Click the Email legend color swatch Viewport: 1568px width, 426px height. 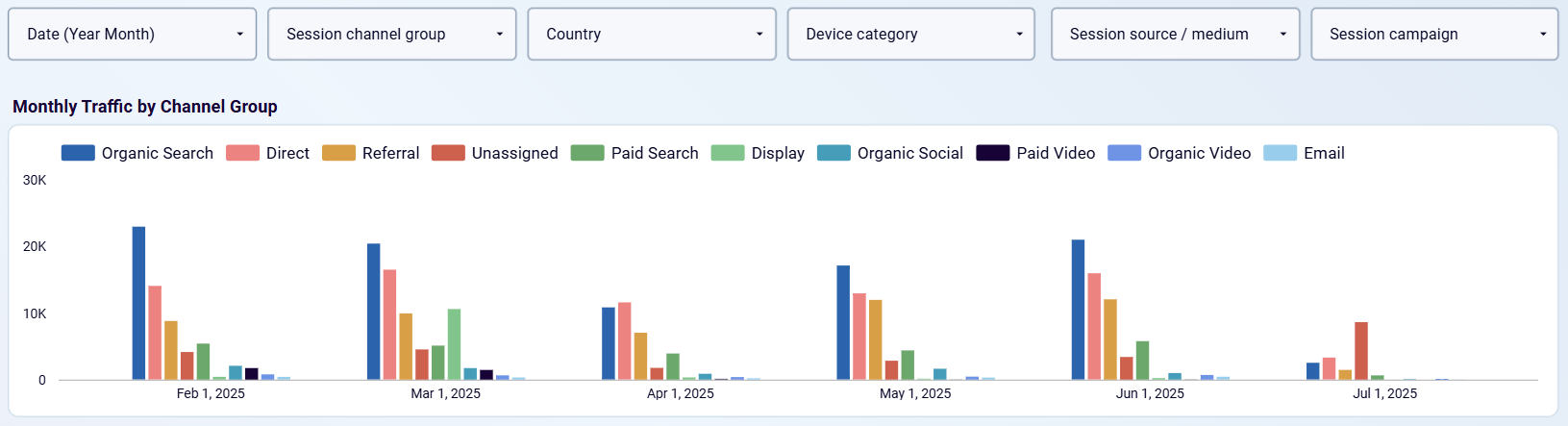(x=1280, y=153)
